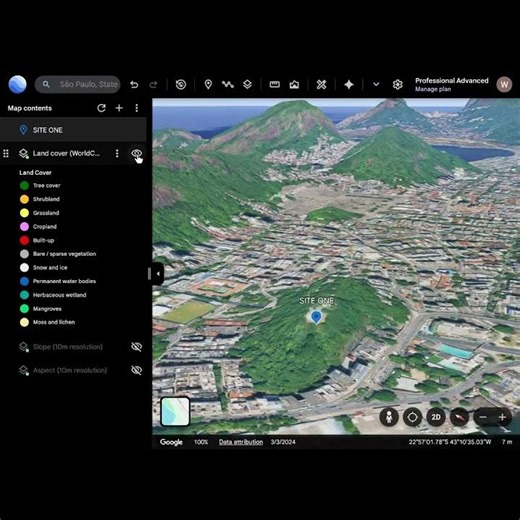This screenshot has height=520, width=520.
Task: Open the W account avatar
Action: [504, 84]
